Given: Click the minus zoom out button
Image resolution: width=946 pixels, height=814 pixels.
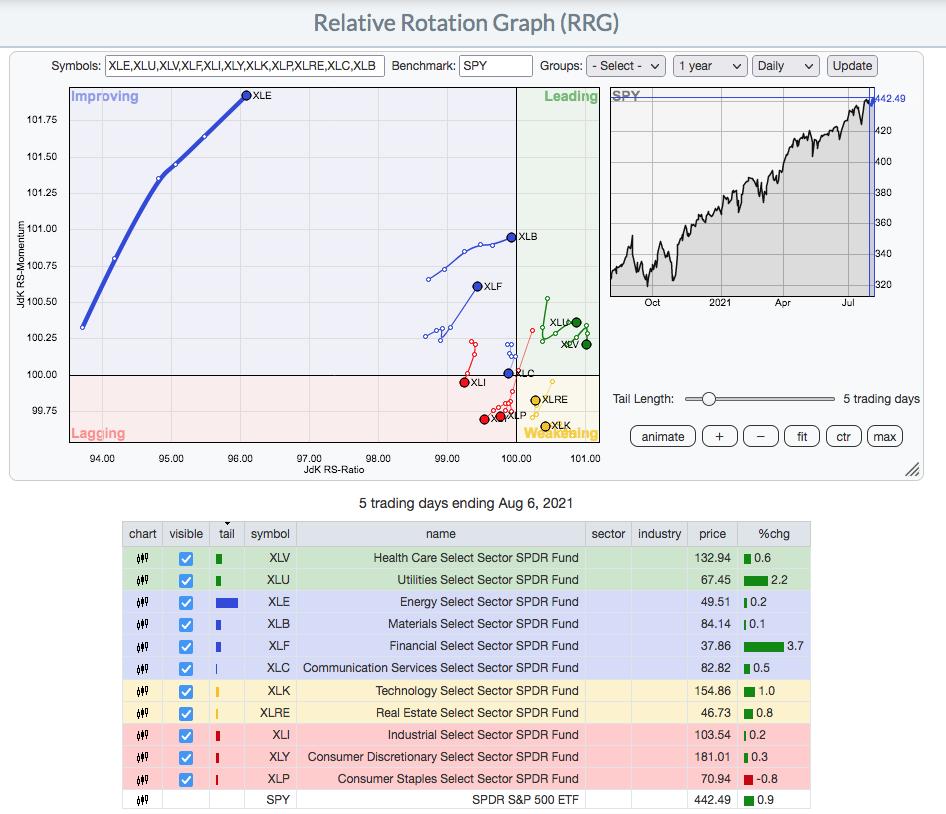Looking at the screenshot, I should pos(760,437).
